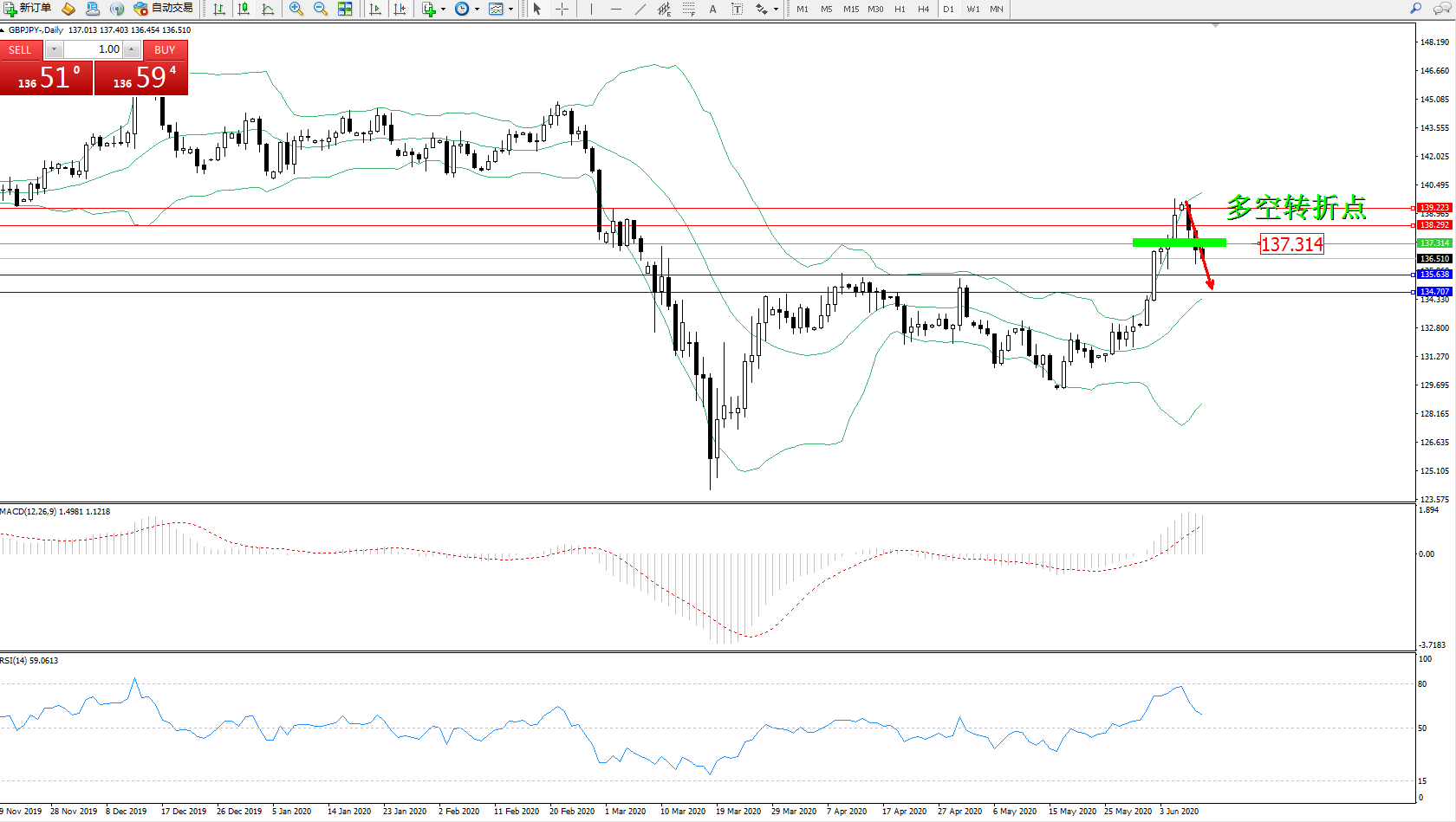The image size is (1456, 822).
Task: Select the horizontal line tool
Action: click(615, 9)
